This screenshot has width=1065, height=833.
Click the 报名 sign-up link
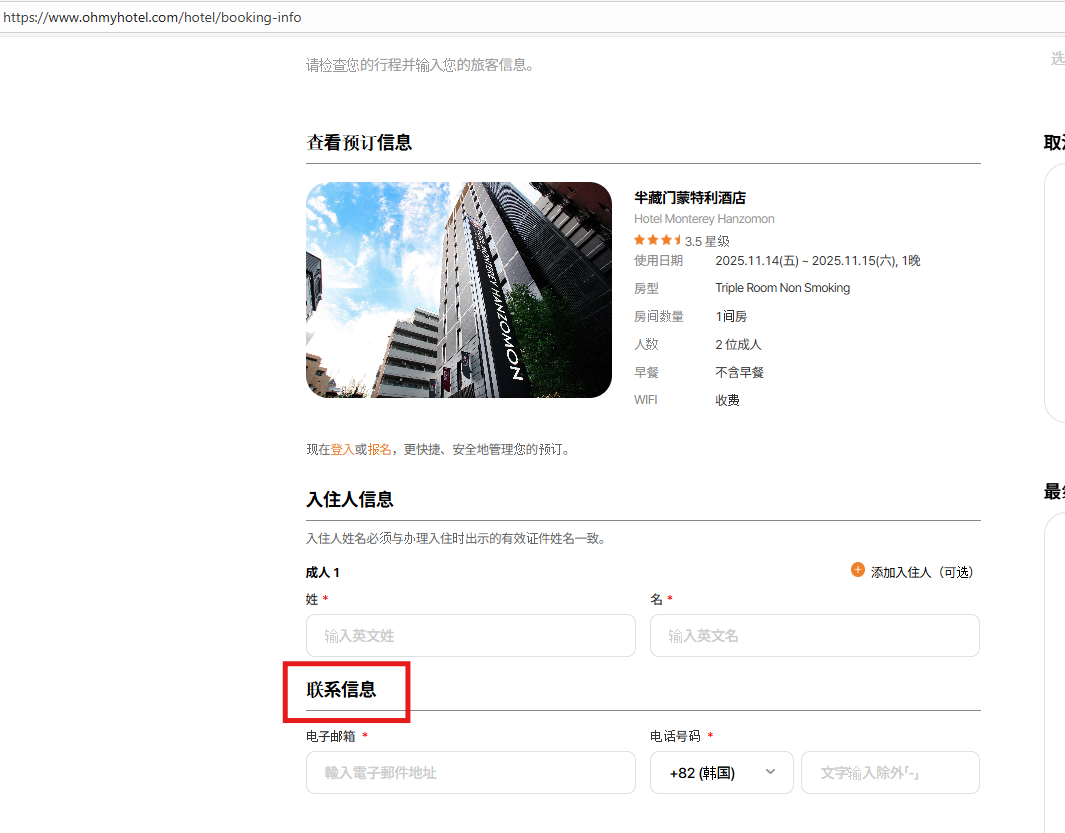coord(380,450)
